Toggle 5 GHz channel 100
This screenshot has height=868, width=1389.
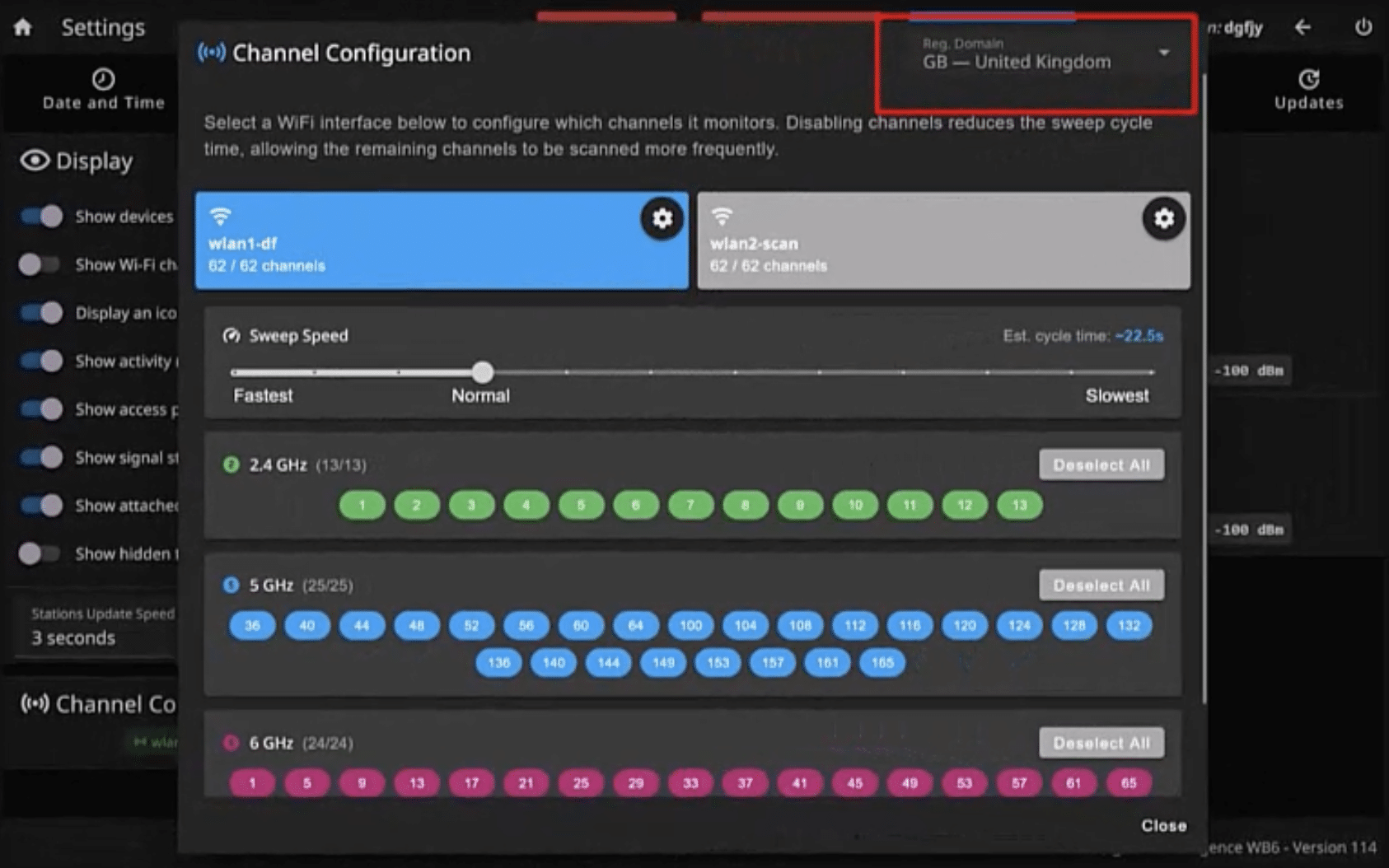coord(690,625)
